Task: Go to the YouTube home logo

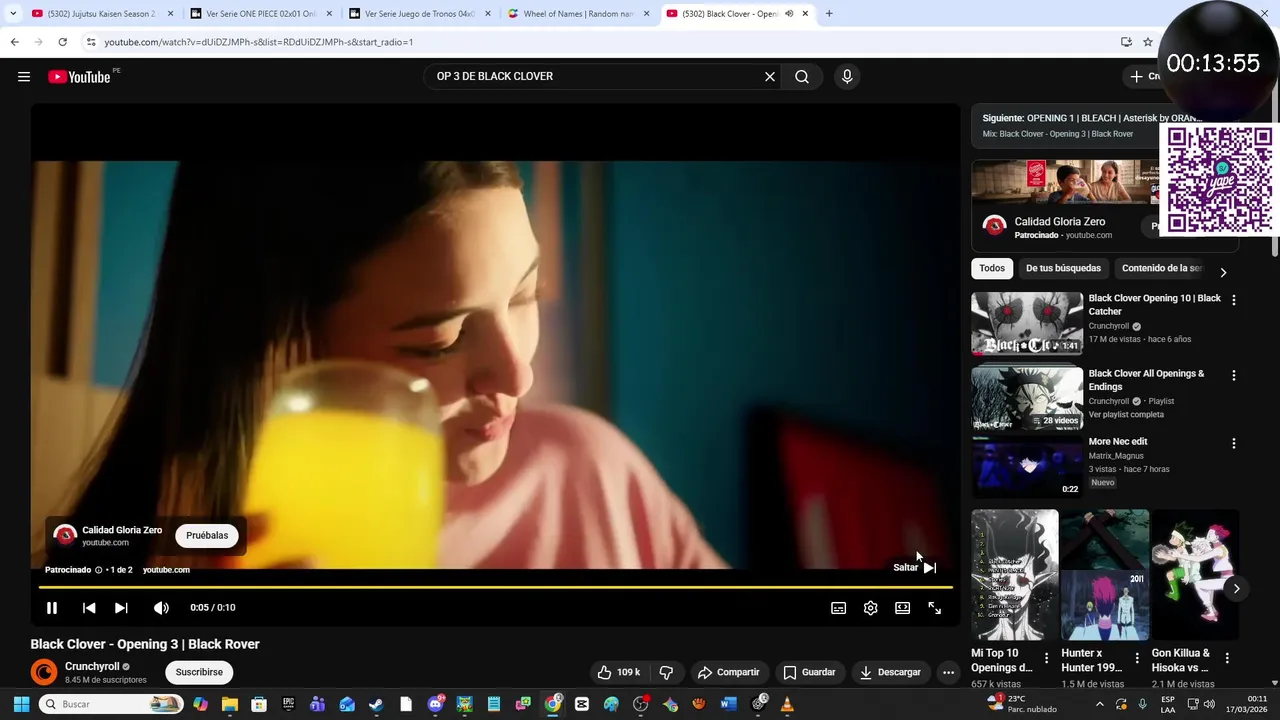Action: pyautogui.click(x=79, y=77)
